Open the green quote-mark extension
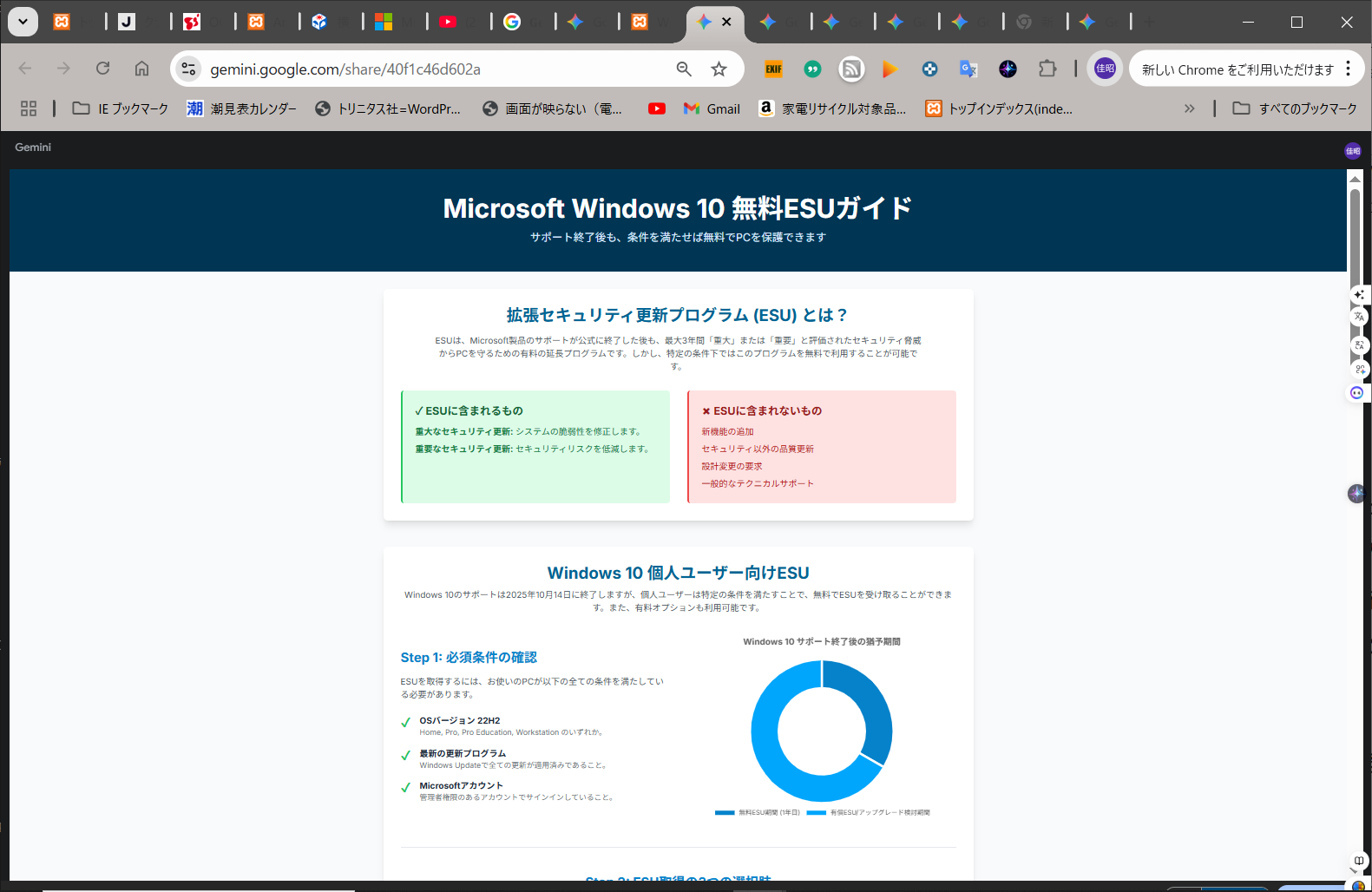This screenshot has height=892, width=1372. 812,69
